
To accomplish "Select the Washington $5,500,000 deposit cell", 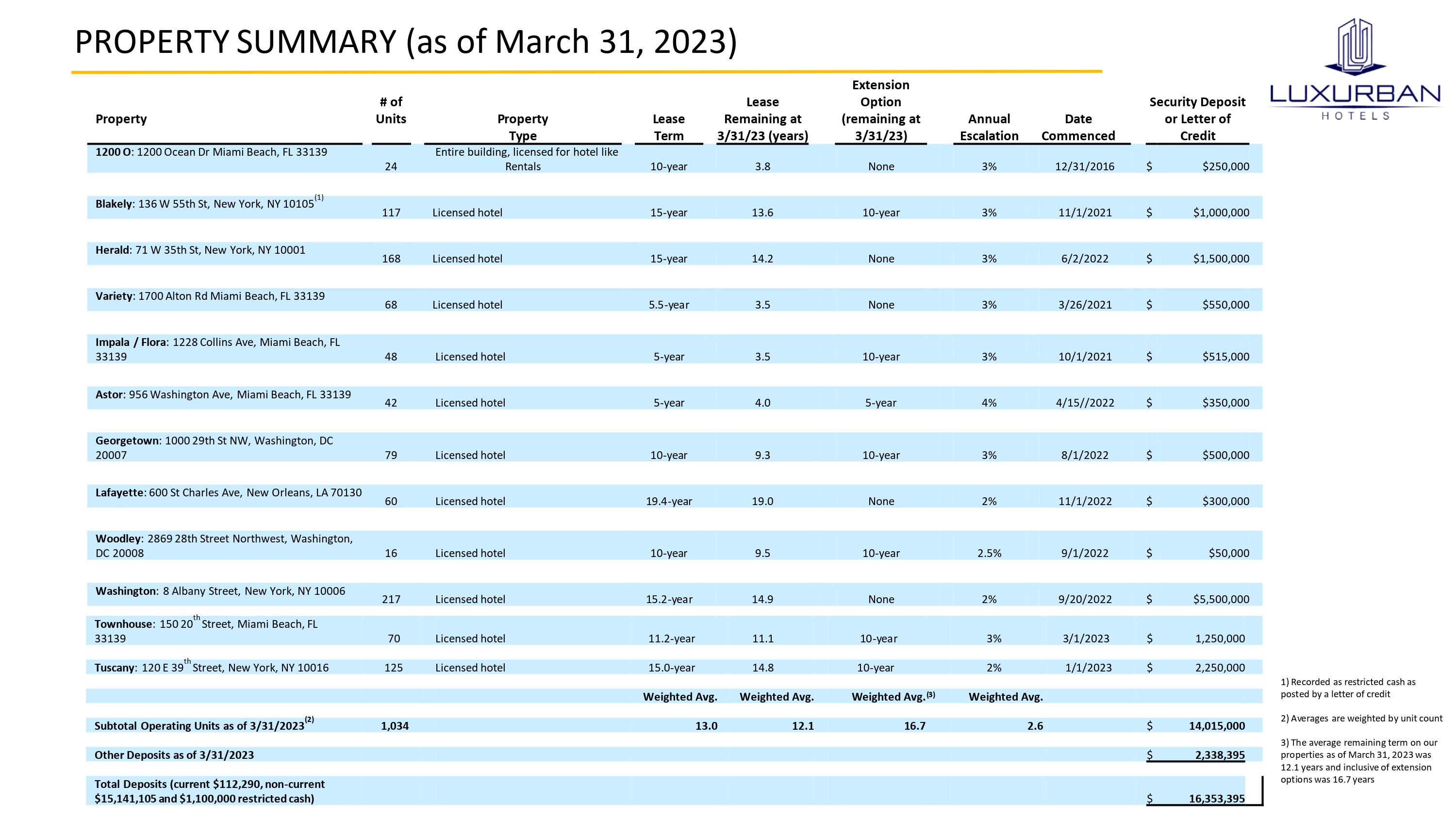I will tap(1221, 599).
